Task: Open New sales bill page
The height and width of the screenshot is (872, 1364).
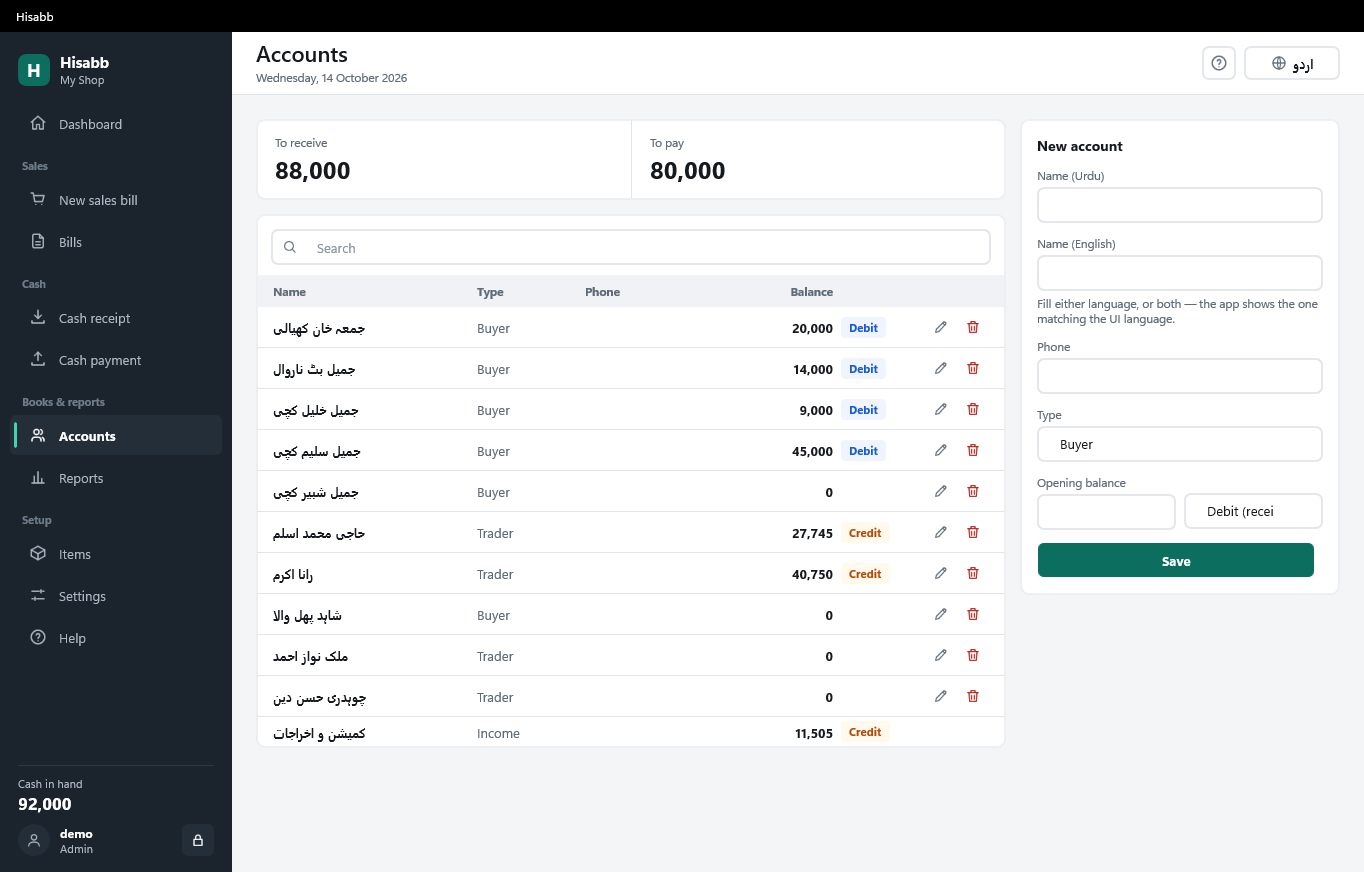Action: coord(116,200)
